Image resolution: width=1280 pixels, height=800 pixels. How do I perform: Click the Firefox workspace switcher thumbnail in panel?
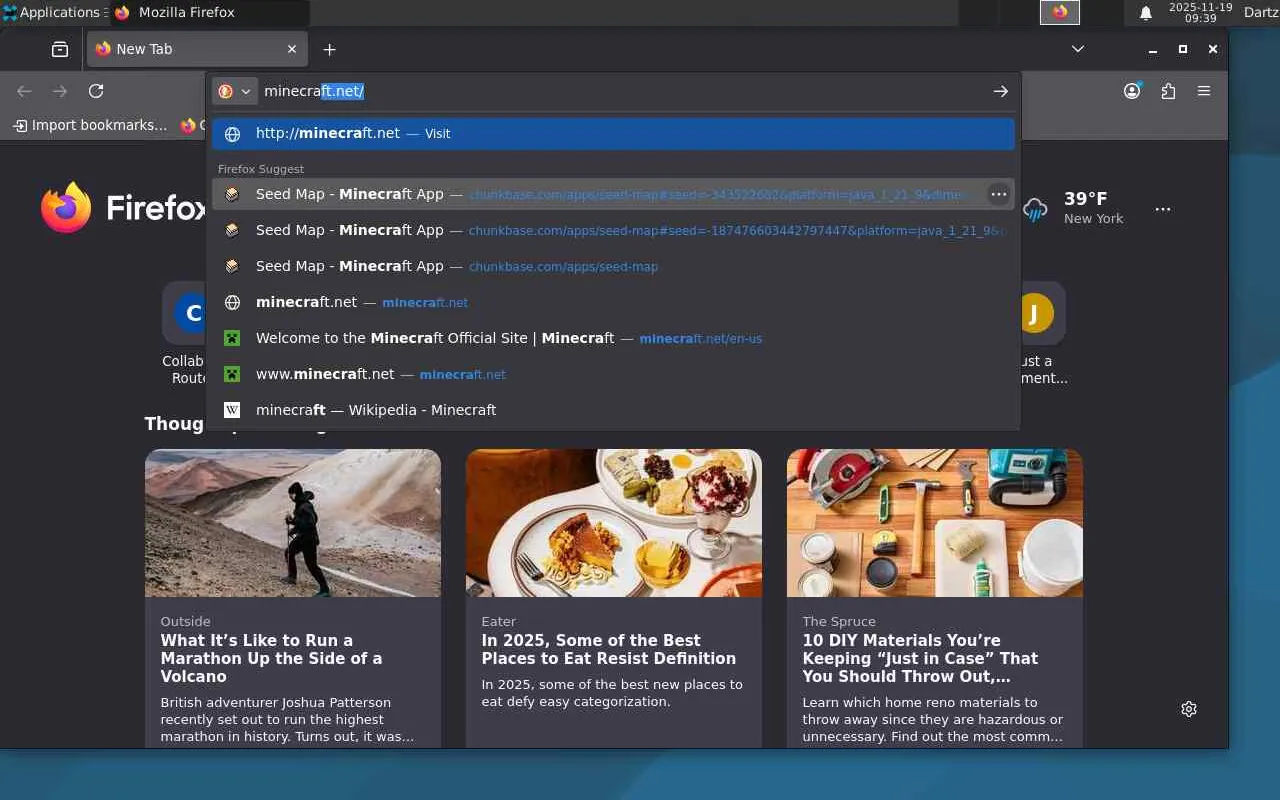1060,12
